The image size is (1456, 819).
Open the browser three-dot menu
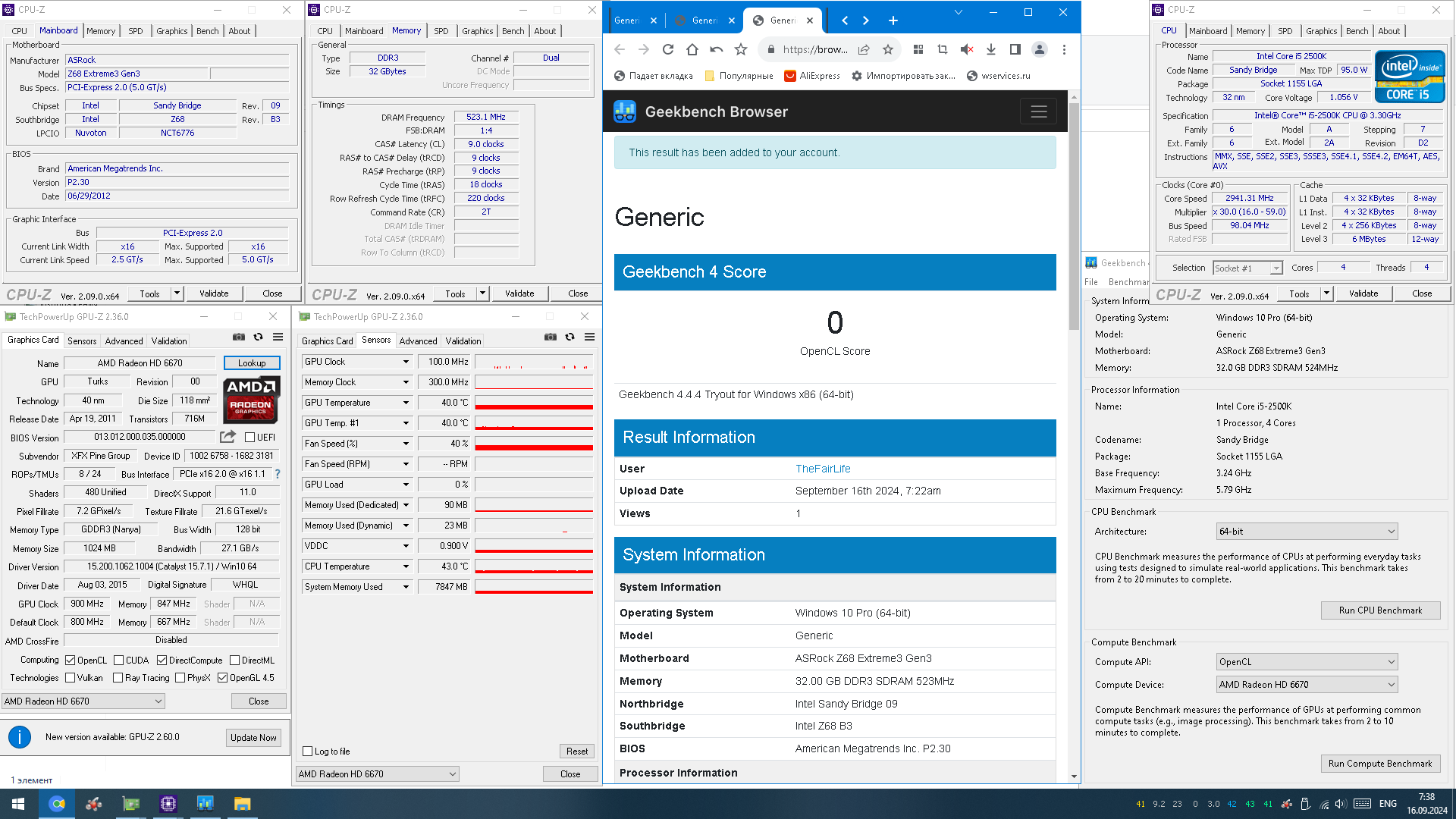pyautogui.click(x=1064, y=49)
